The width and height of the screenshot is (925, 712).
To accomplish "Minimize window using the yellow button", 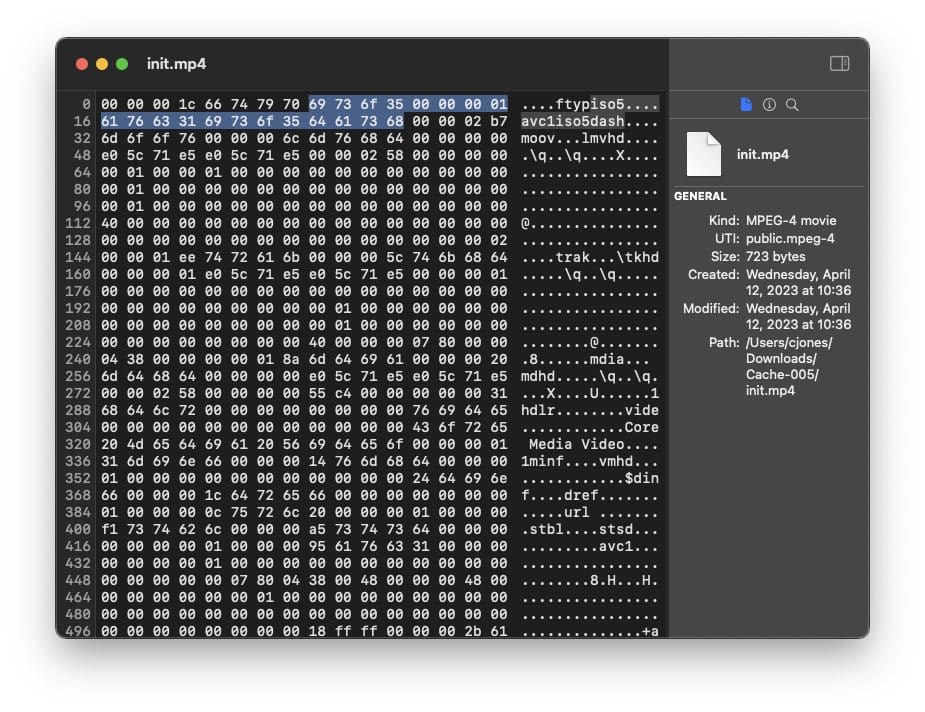I will [x=102, y=64].
